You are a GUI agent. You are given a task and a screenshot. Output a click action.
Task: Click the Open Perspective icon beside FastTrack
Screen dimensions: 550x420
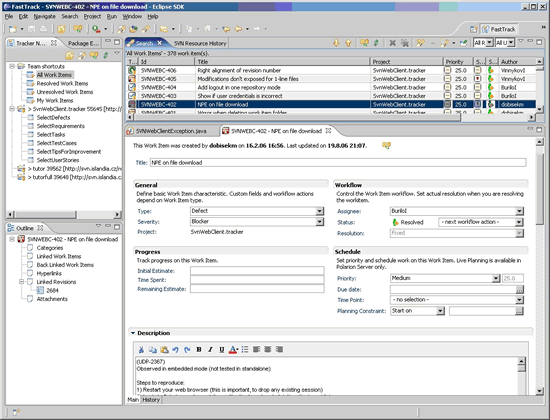tap(474, 29)
